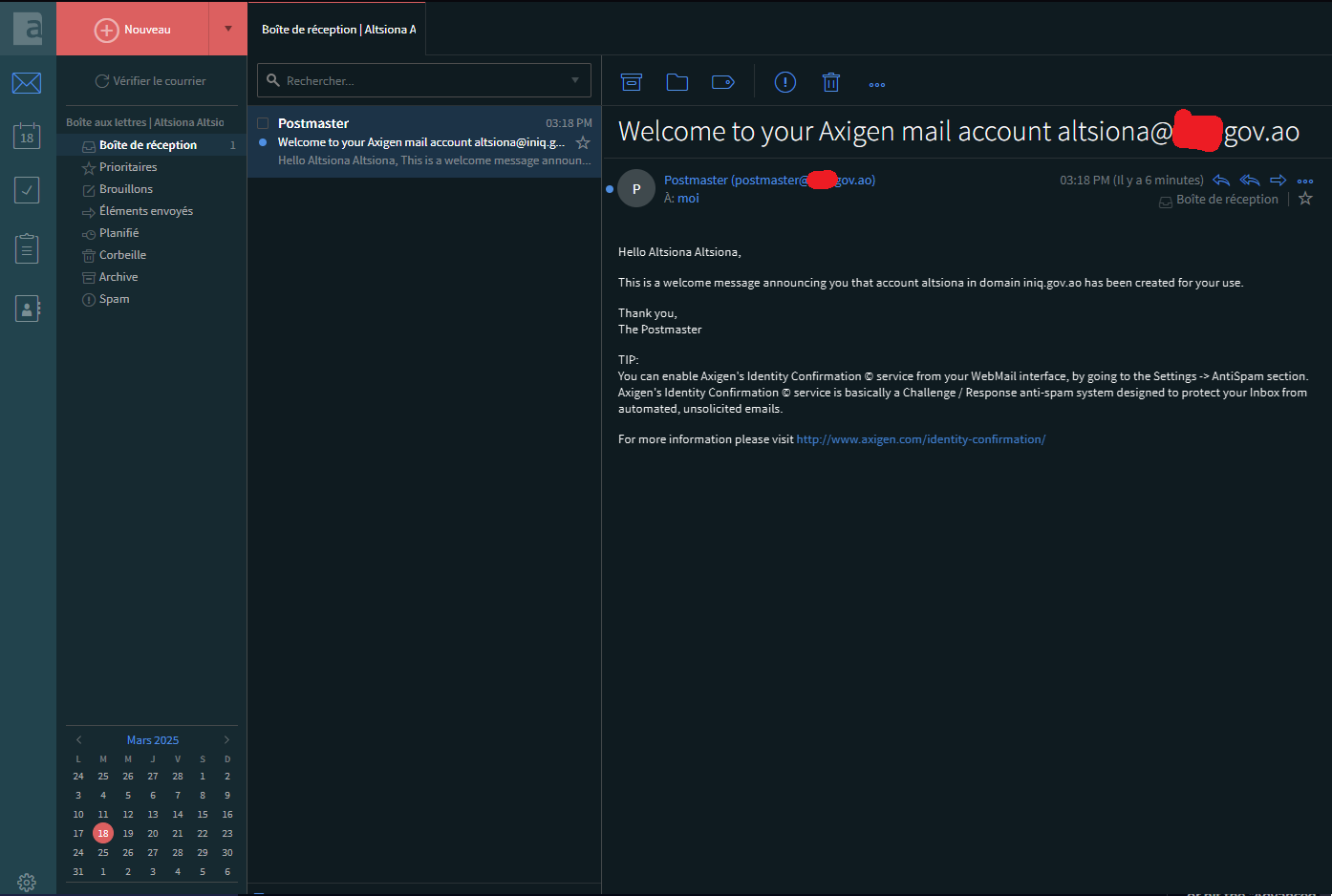This screenshot has width=1332, height=896.
Task: Open the search options dropdown arrow
Action: tap(575, 80)
